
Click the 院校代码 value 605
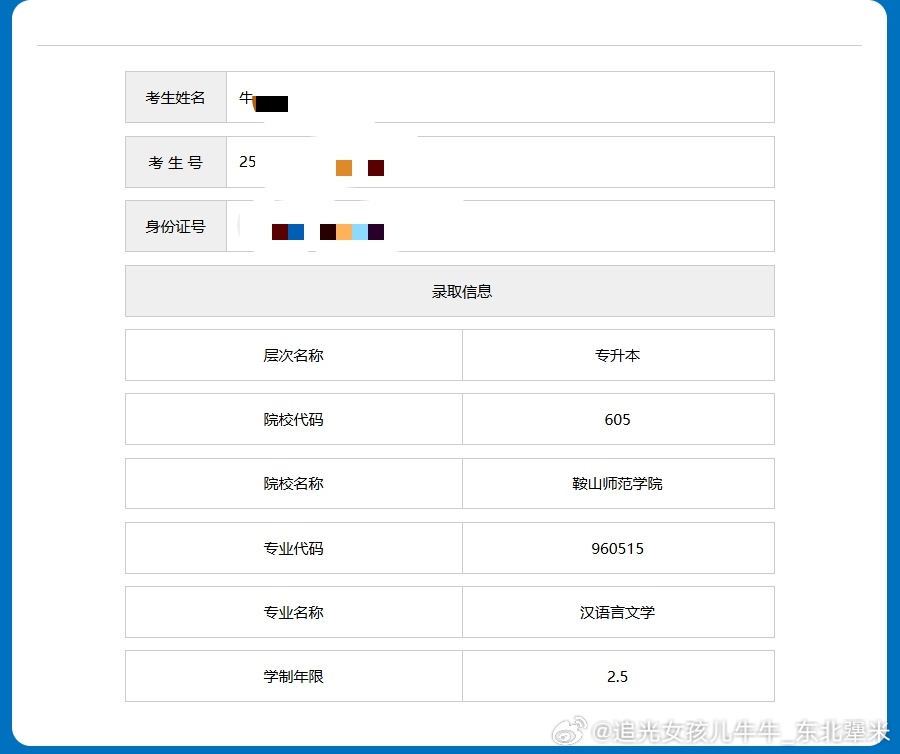coord(617,419)
